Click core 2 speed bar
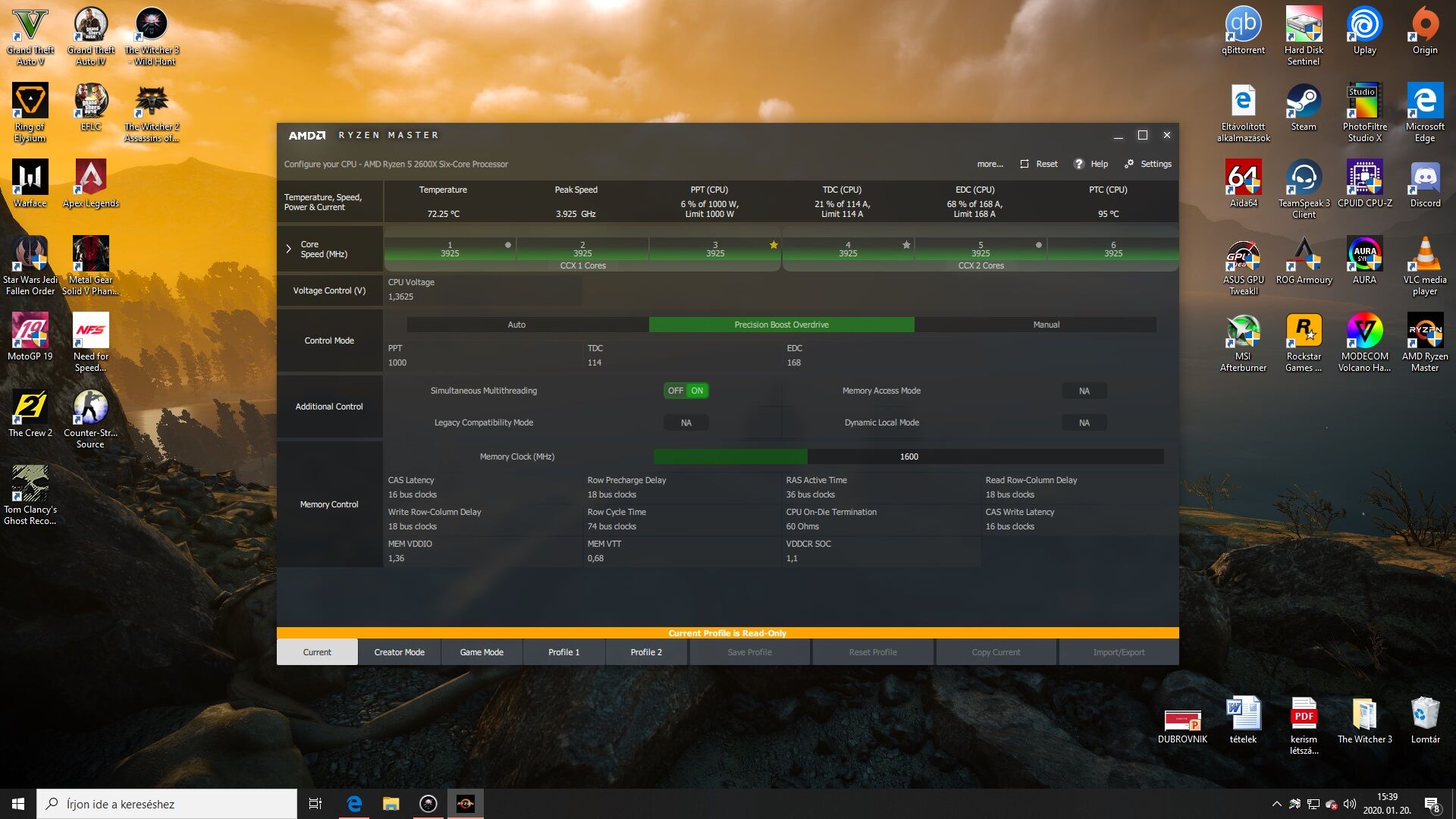Viewport: 1456px width, 819px height. (x=582, y=249)
